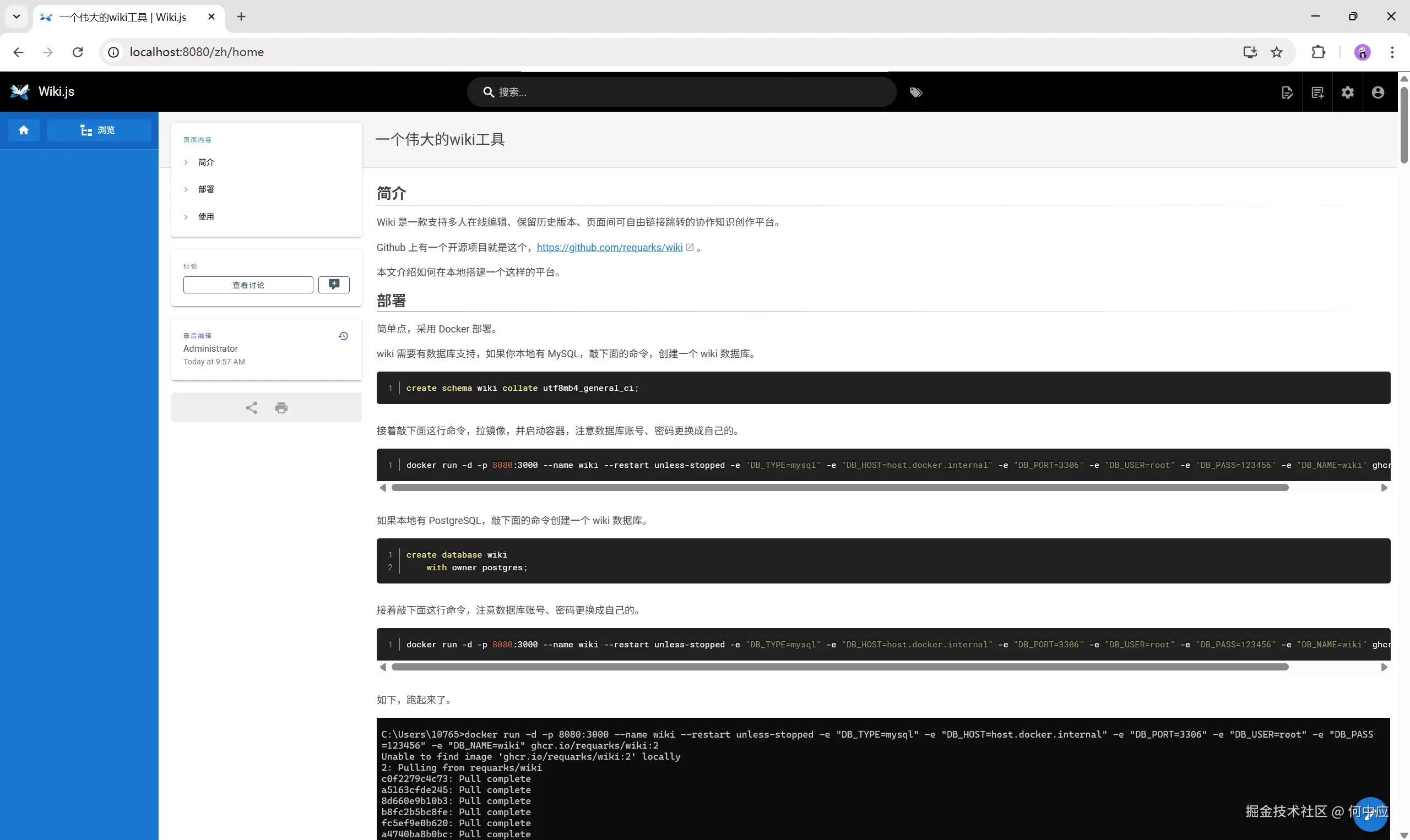The width and height of the screenshot is (1410, 840).
Task: Open the browser tab search dropdown
Action: [17, 17]
